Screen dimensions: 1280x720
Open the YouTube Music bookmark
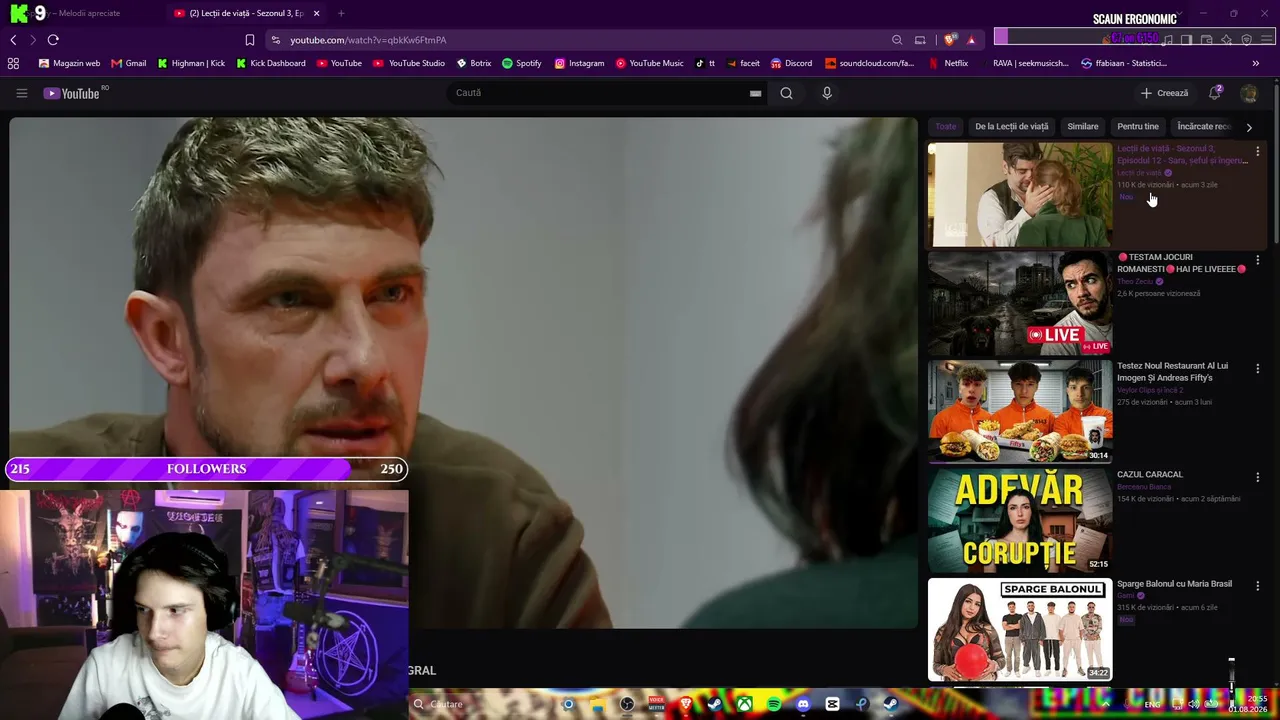point(650,63)
